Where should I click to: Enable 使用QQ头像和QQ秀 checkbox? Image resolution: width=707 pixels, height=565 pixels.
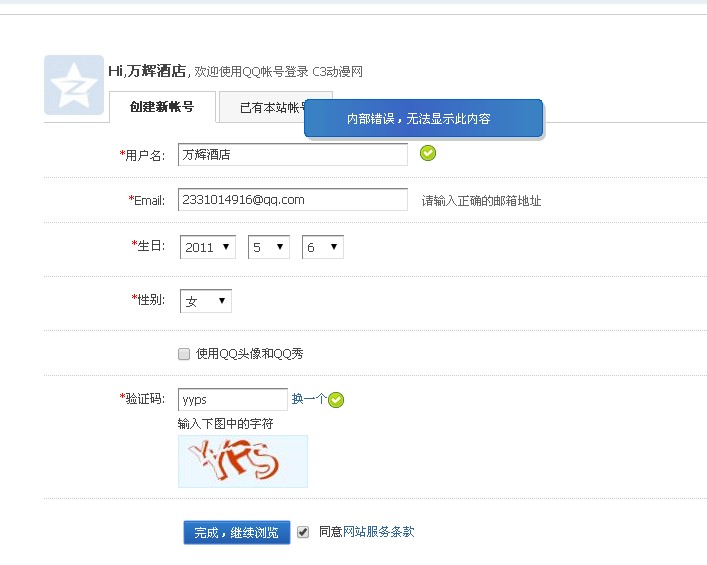184,354
